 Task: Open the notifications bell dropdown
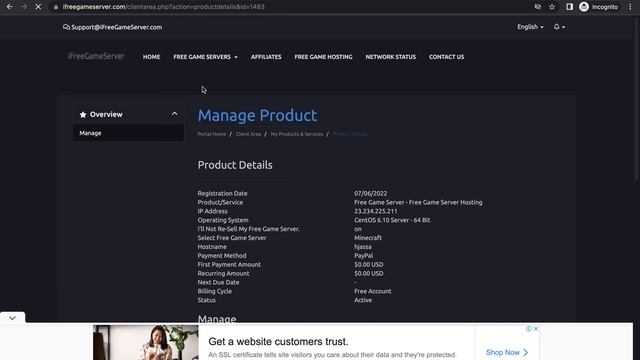[x=559, y=27]
